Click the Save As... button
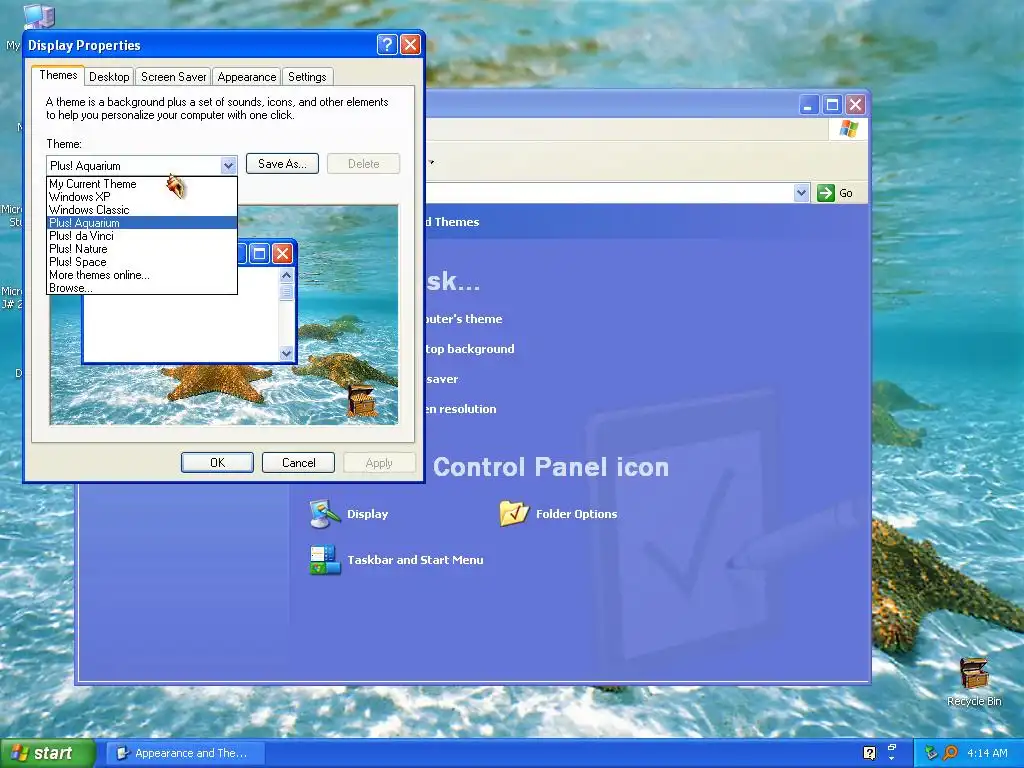1024x768 pixels. coord(282,164)
